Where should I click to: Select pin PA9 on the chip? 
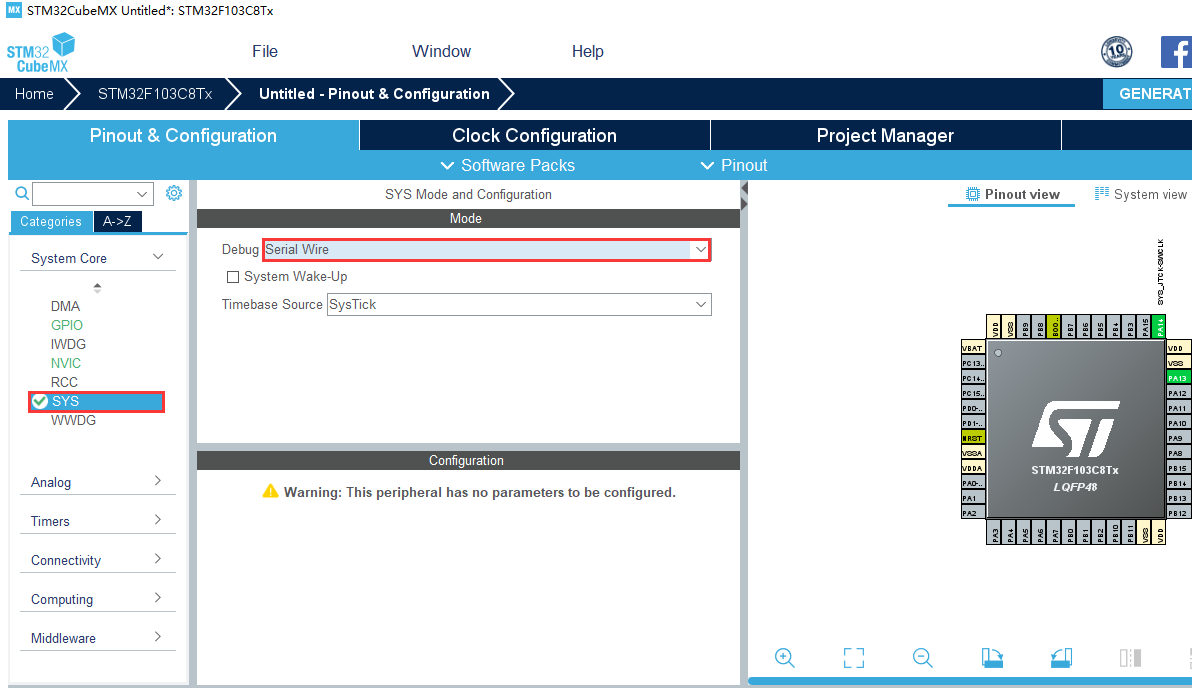[1177, 438]
